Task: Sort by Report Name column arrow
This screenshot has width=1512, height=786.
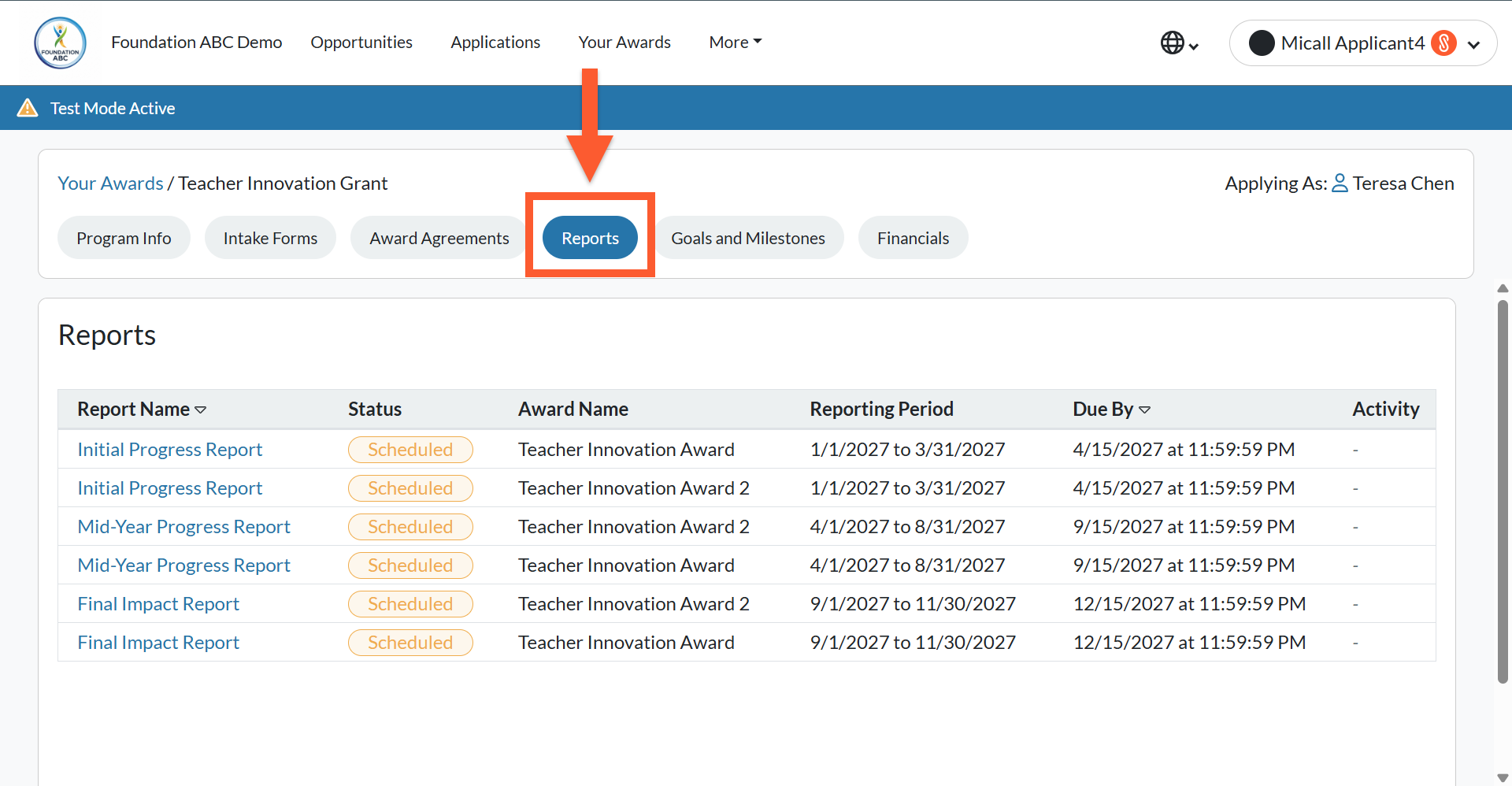Action: pos(201,410)
